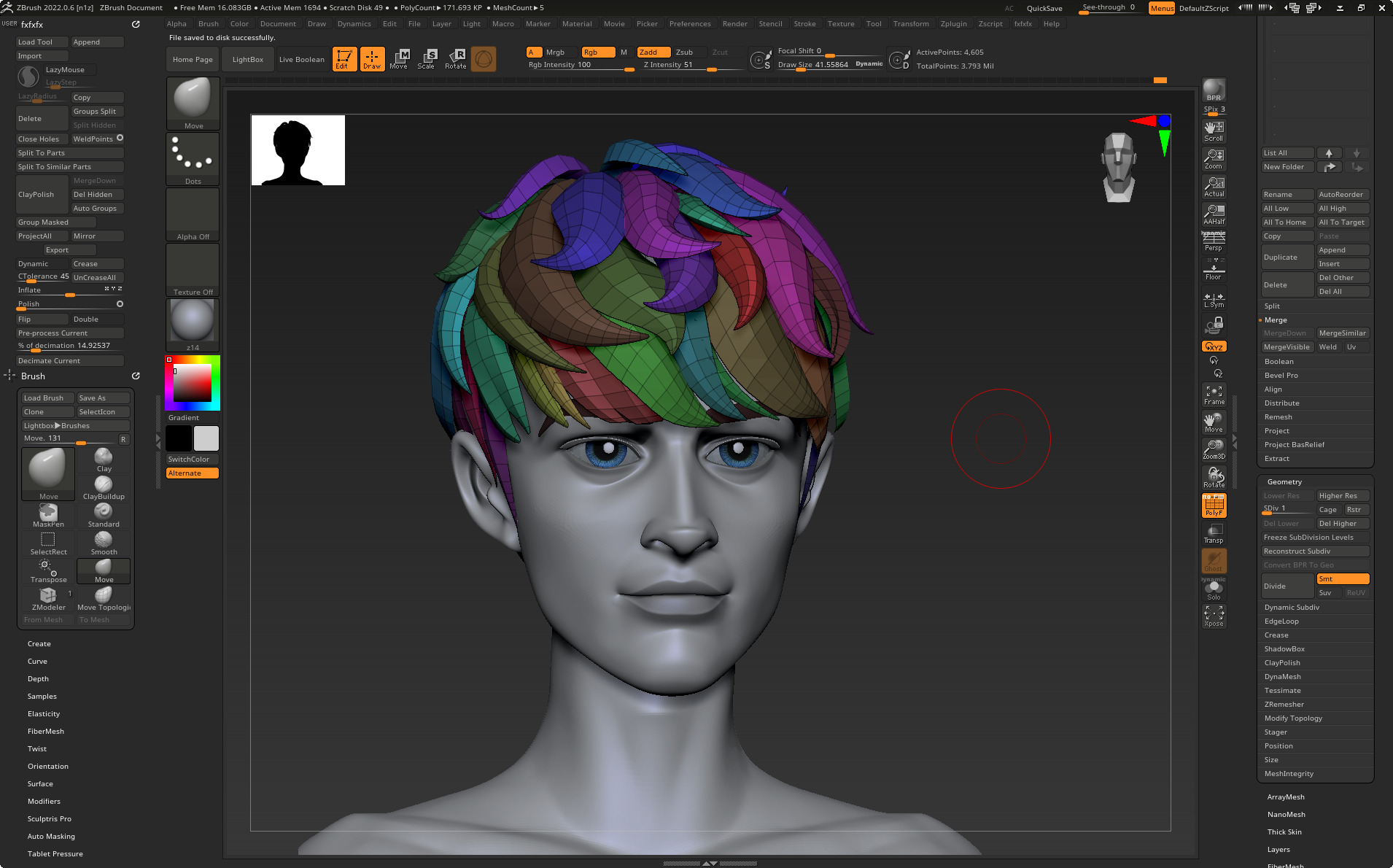Open the Stroke menu
The height and width of the screenshot is (868, 1393).
804,23
